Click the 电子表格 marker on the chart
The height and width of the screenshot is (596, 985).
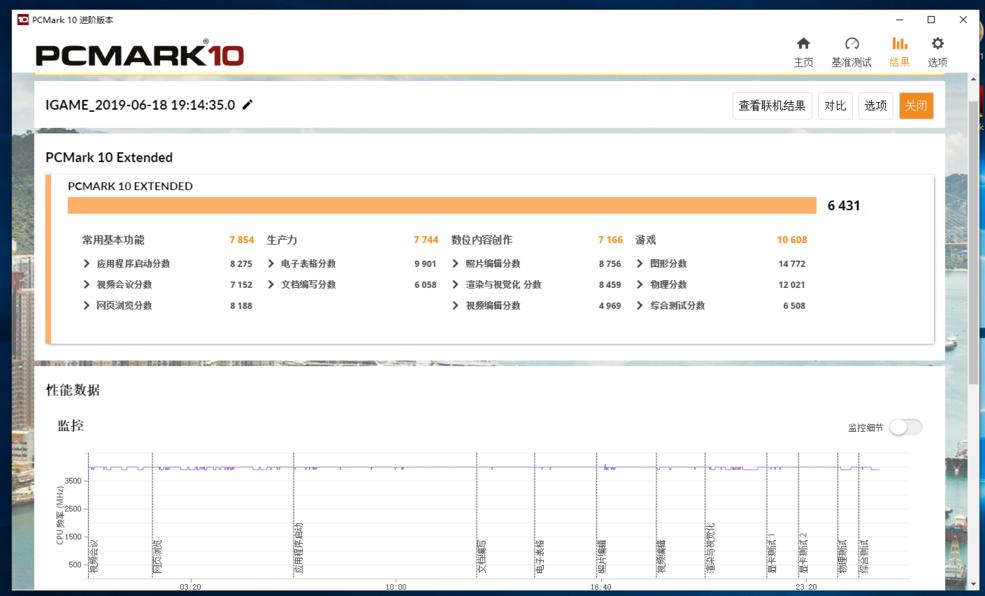pos(540,556)
